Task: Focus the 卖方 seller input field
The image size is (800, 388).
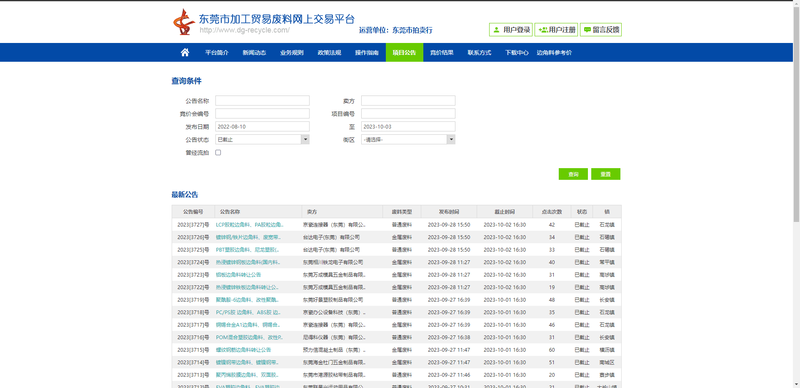Action: pyautogui.click(x=408, y=101)
